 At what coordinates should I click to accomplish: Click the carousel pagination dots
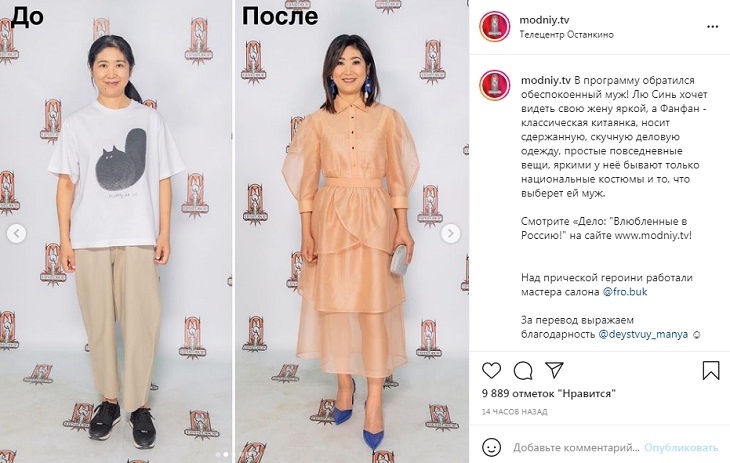tap(226, 454)
